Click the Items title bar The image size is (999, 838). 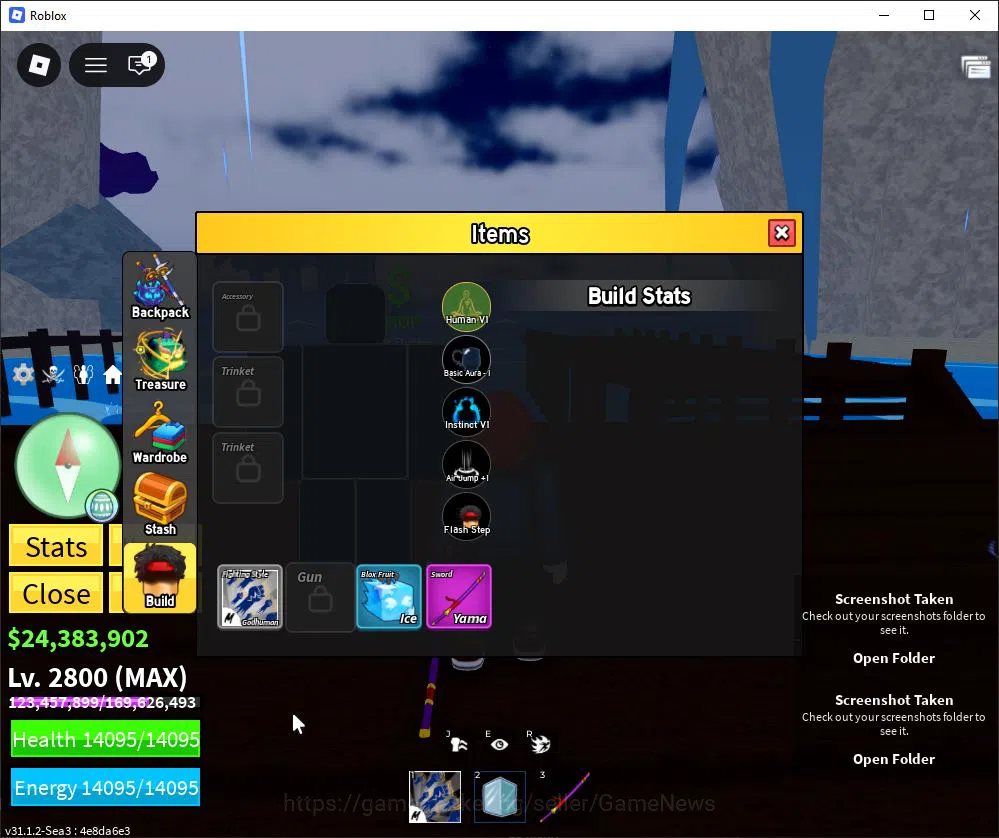coord(500,233)
